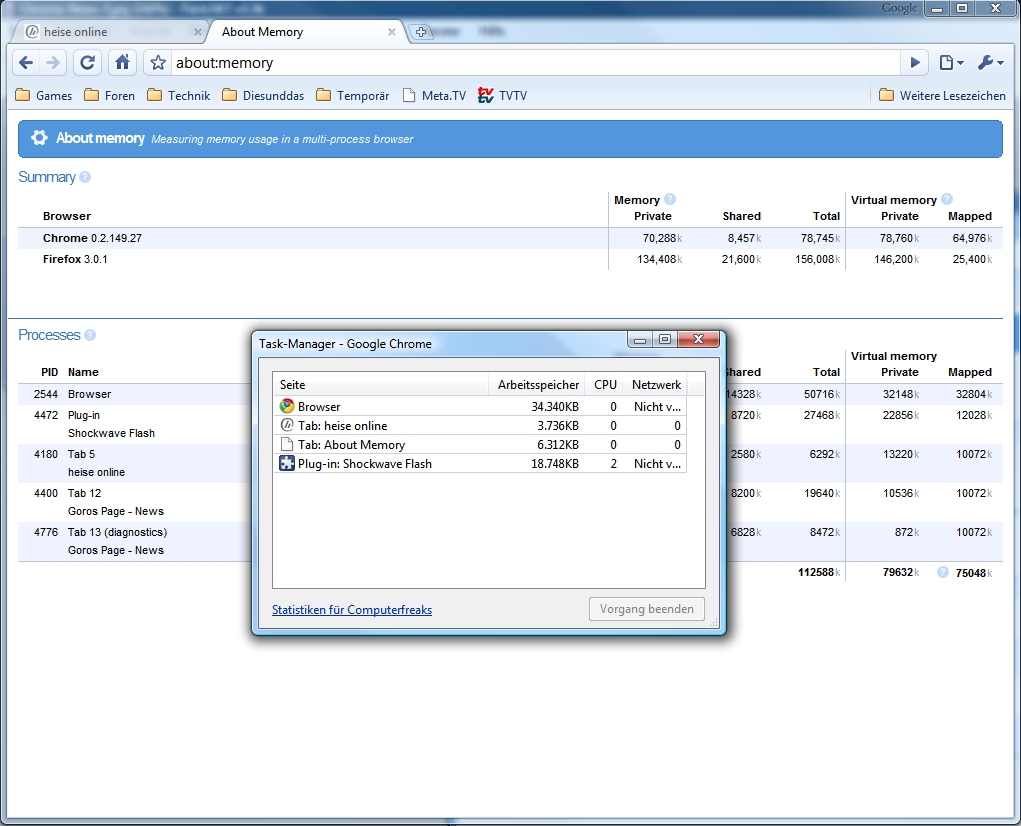Viewport: 1021px width, 826px height.
Task: Sort Task-Manager by Netzwerk column
Action: pyautogui.click(x=656, y=385)
